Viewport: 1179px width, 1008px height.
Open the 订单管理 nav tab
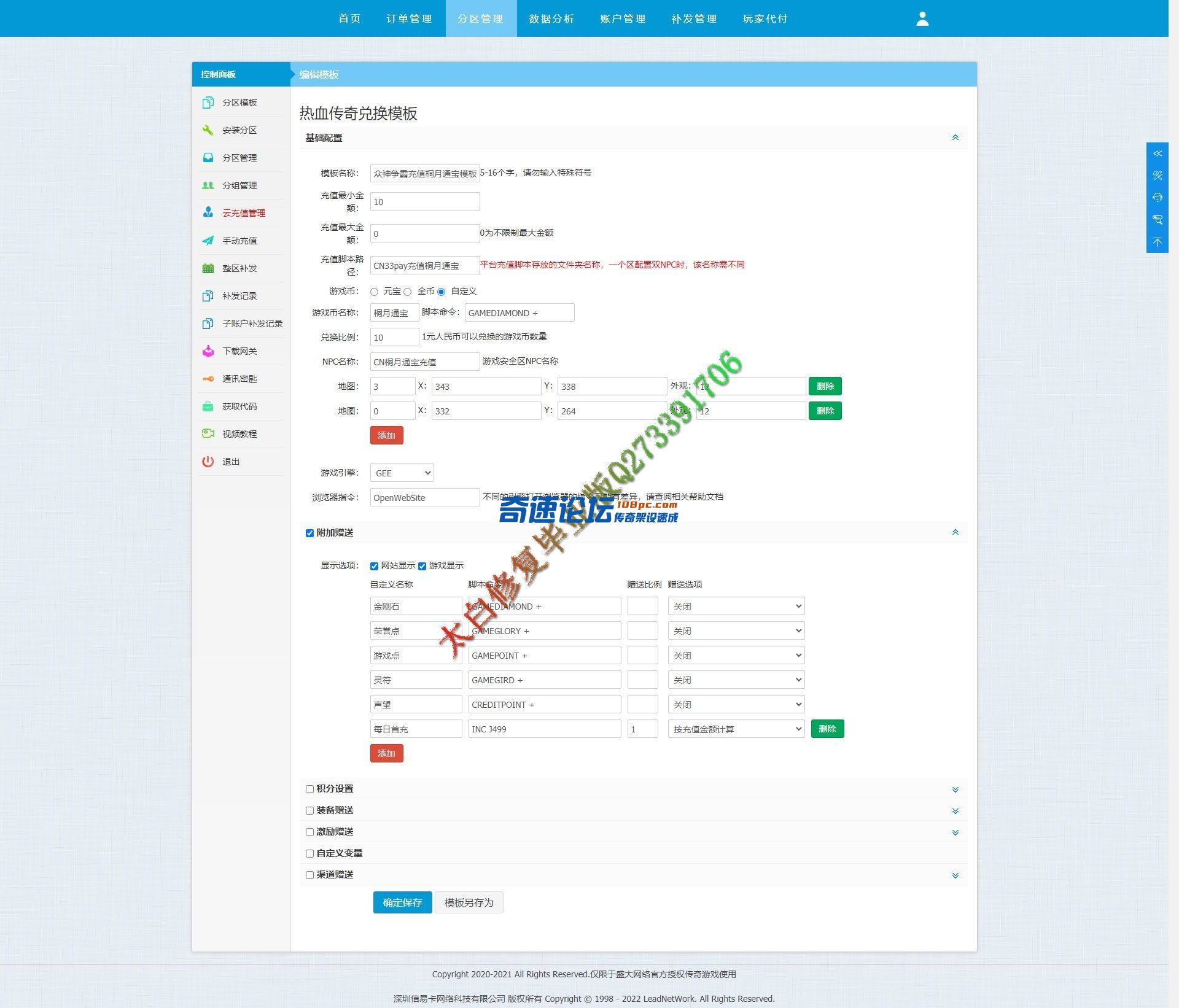click(x=409, y=18)
